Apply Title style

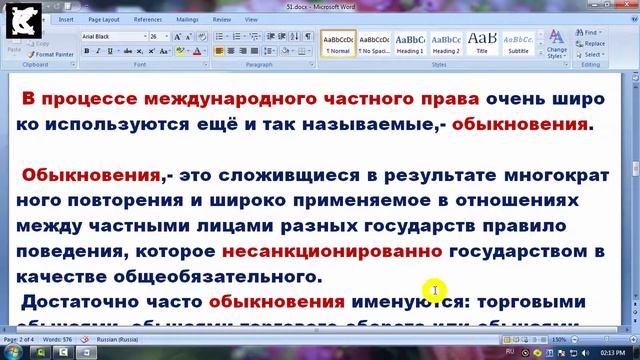tap(482, 43)
